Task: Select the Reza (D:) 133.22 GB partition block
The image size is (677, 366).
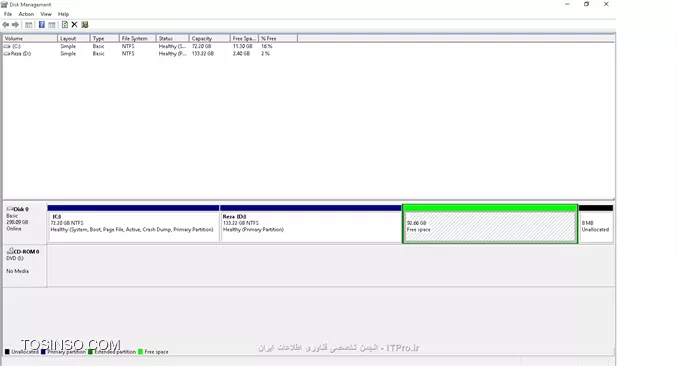Action: click(x=311, y=224)
